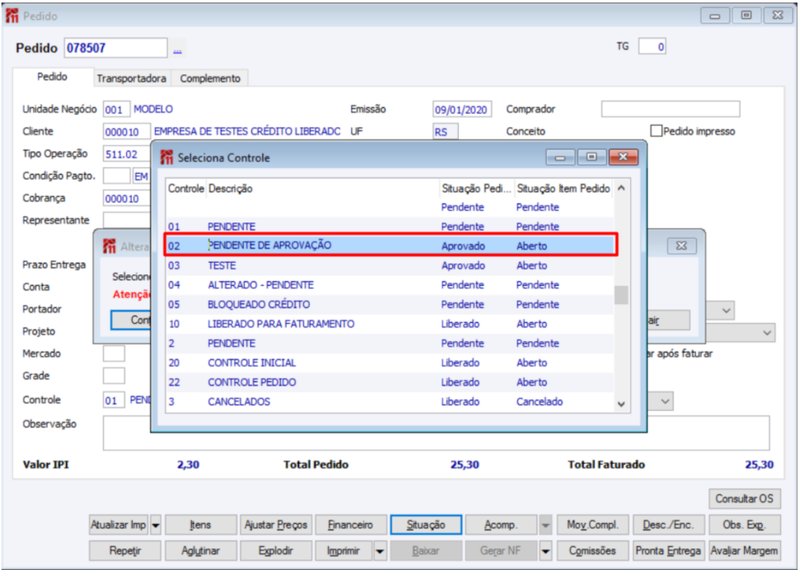The image size is (800, 570).
Task: Click the Pedido number input field
Action: (x=115, y=48)
